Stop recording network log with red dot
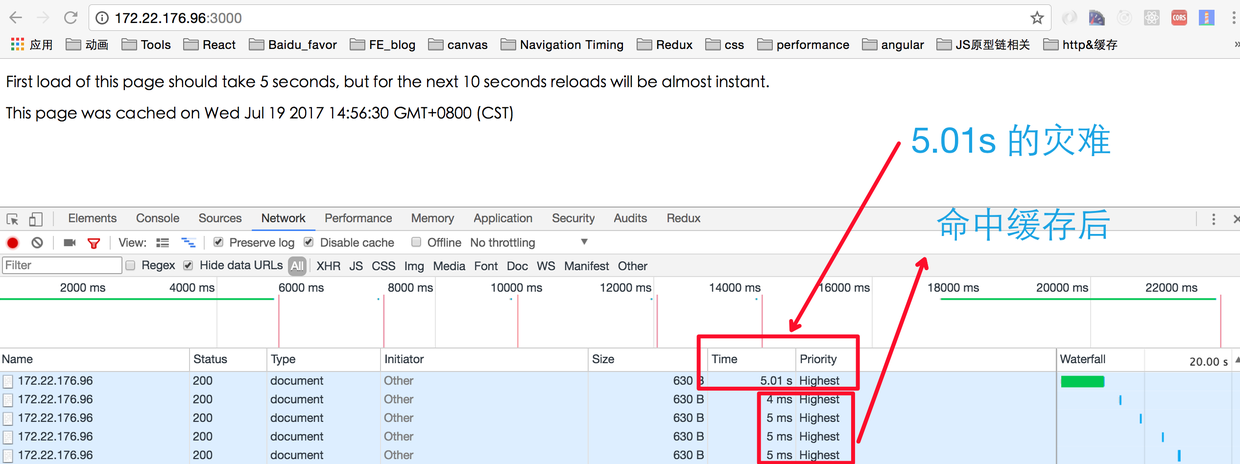 click(13, 243)
